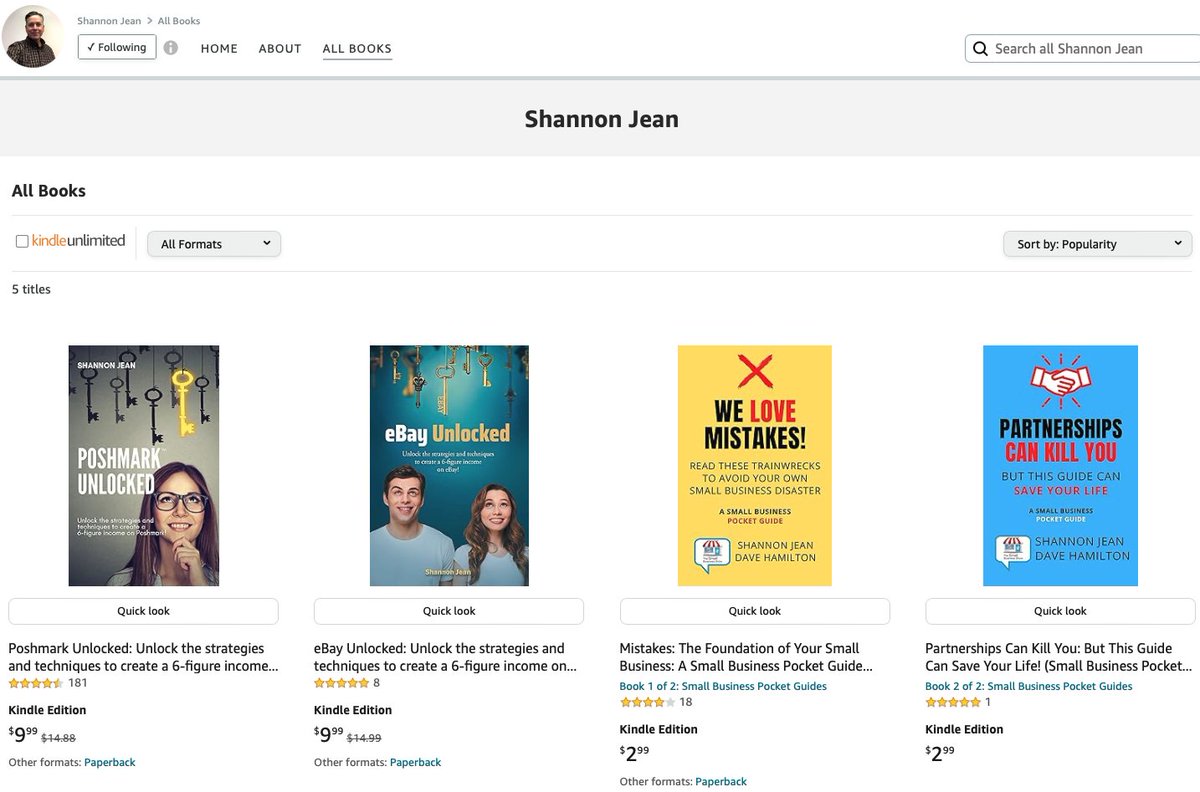1200x792 pixels.
Task: Click the Kindle Unlimited logo
Action: pyautogui.click(x=78, y=241)
